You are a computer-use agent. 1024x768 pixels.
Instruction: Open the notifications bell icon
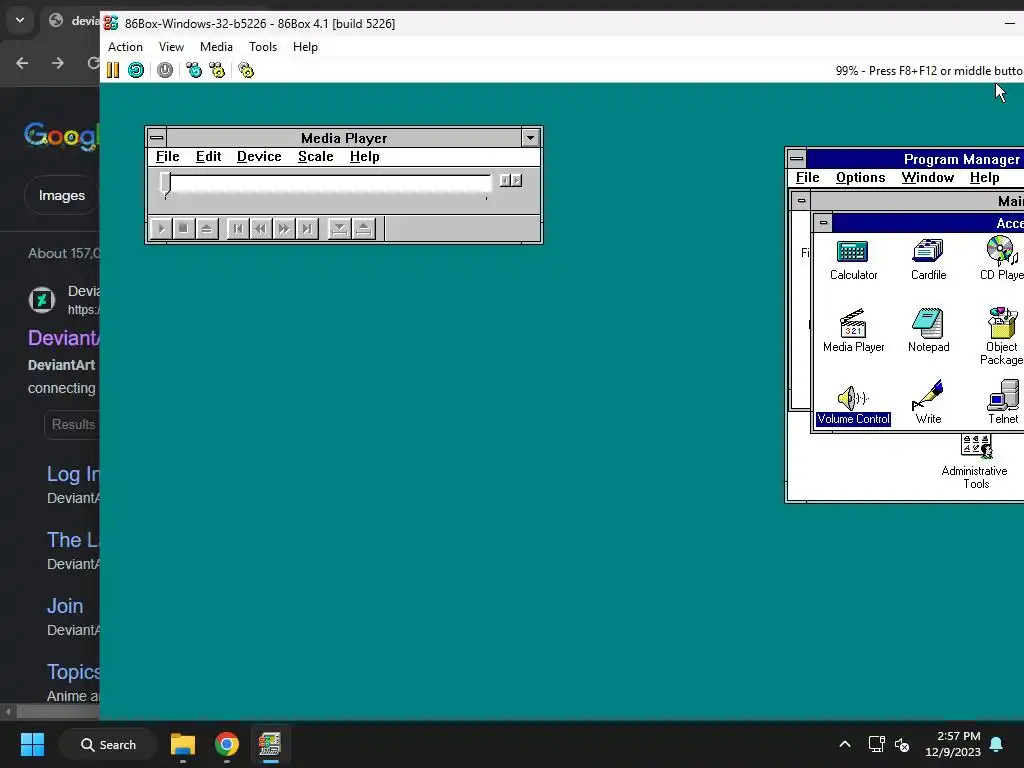(997, 744)
